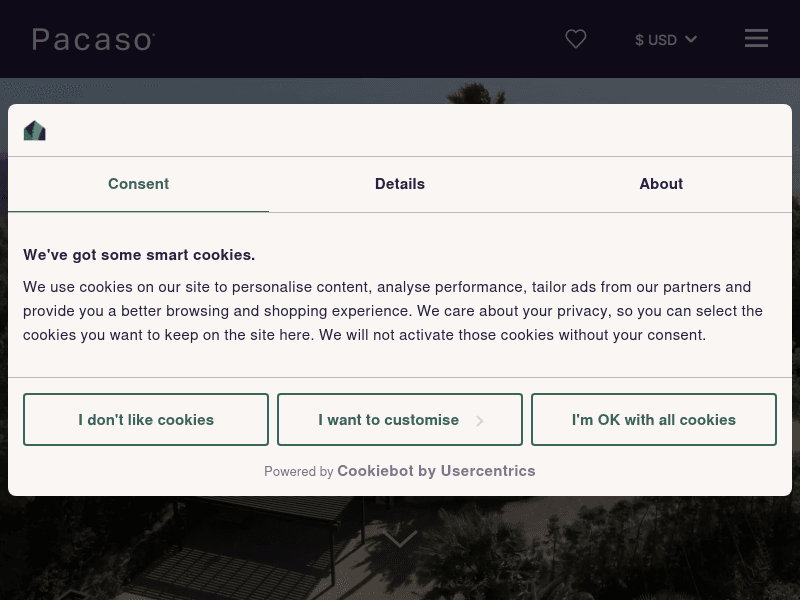Decline with "I don't like cookies"
Image resolution: width=800 pixels, height=600 pixels.
pos(146,420)
